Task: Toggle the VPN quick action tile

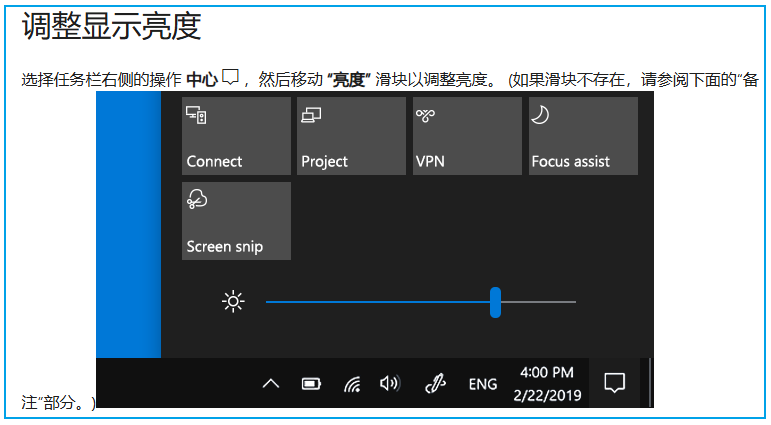Action: pyautogui.click(x=466, y=136)
